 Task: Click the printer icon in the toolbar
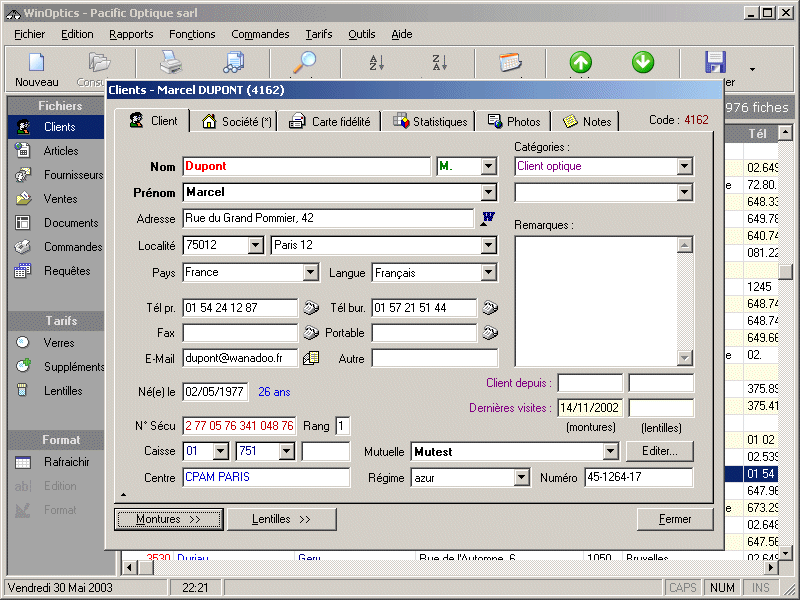(171, 63)
